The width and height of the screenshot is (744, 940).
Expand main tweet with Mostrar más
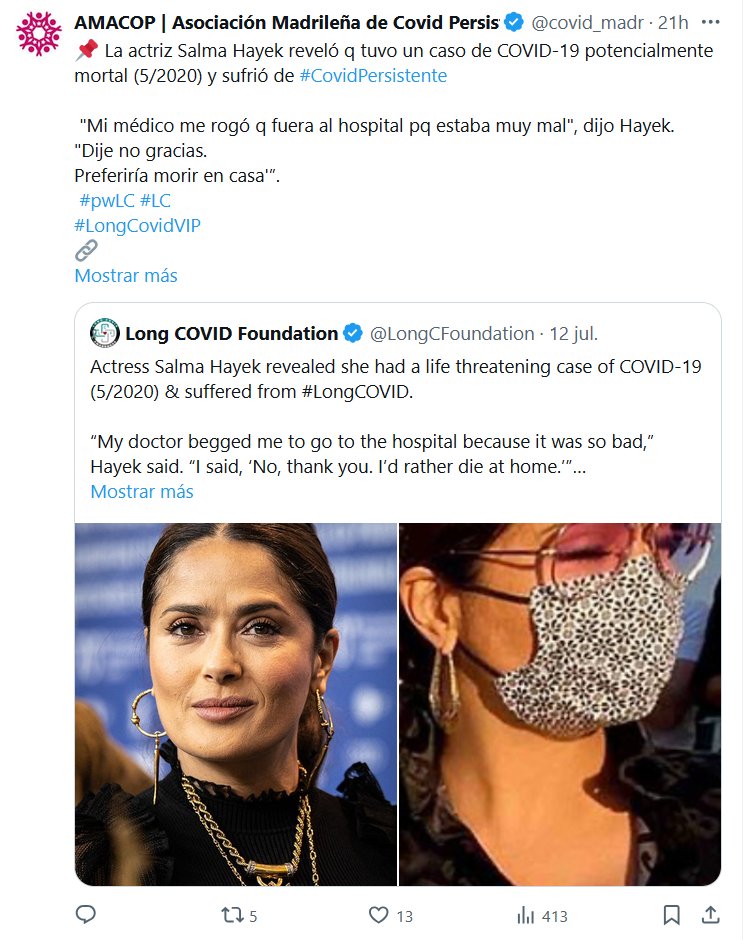pyautogui.click(x=126, y=276)
